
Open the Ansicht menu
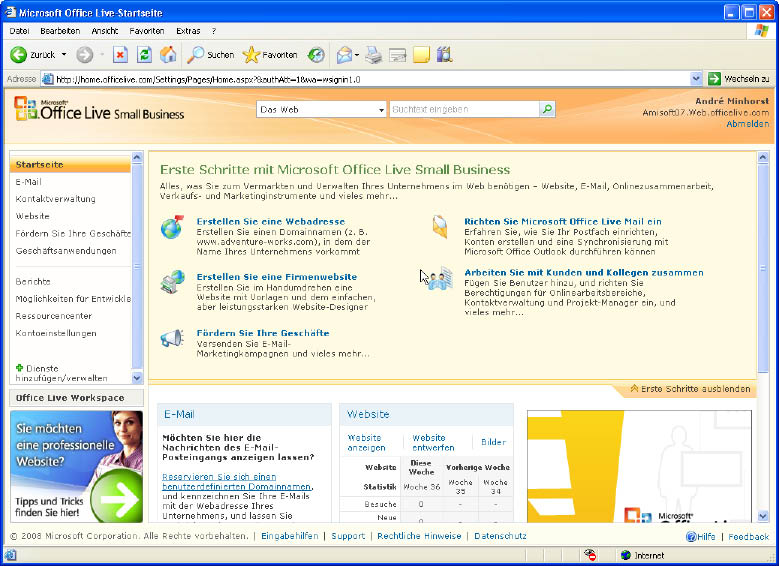coord(105,31)
